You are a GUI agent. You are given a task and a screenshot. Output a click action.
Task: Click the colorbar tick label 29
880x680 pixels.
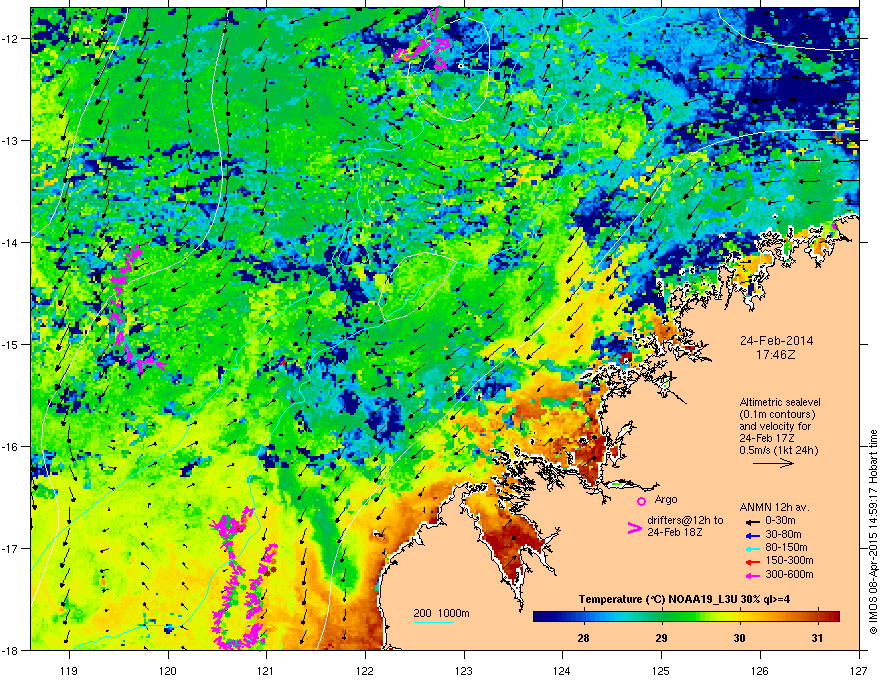click(x=662, y=638)
